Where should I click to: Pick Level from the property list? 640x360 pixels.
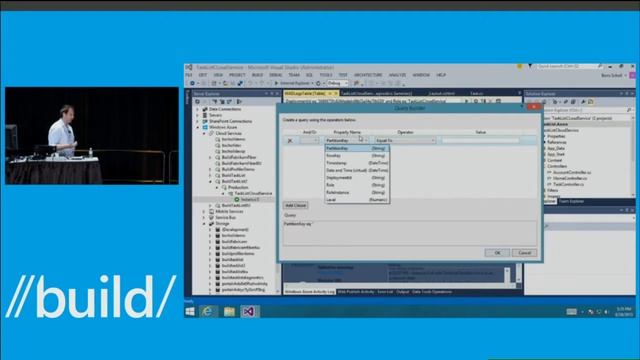[x=357, y=200]
